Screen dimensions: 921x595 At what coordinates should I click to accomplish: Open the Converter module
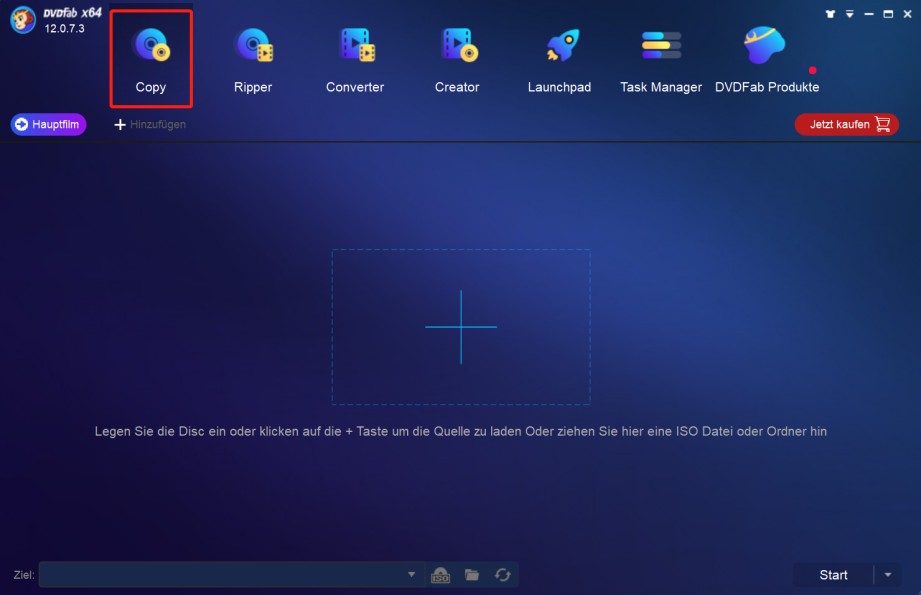pyautogui.click(x=355, y=59)
